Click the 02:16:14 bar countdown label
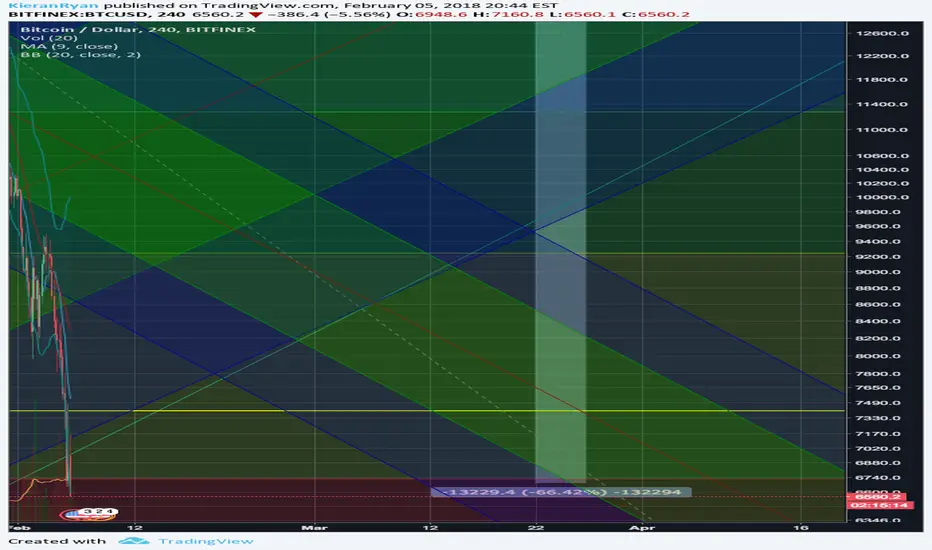The width and height of the screenshot is (932, 550). [x=879, y=505]
